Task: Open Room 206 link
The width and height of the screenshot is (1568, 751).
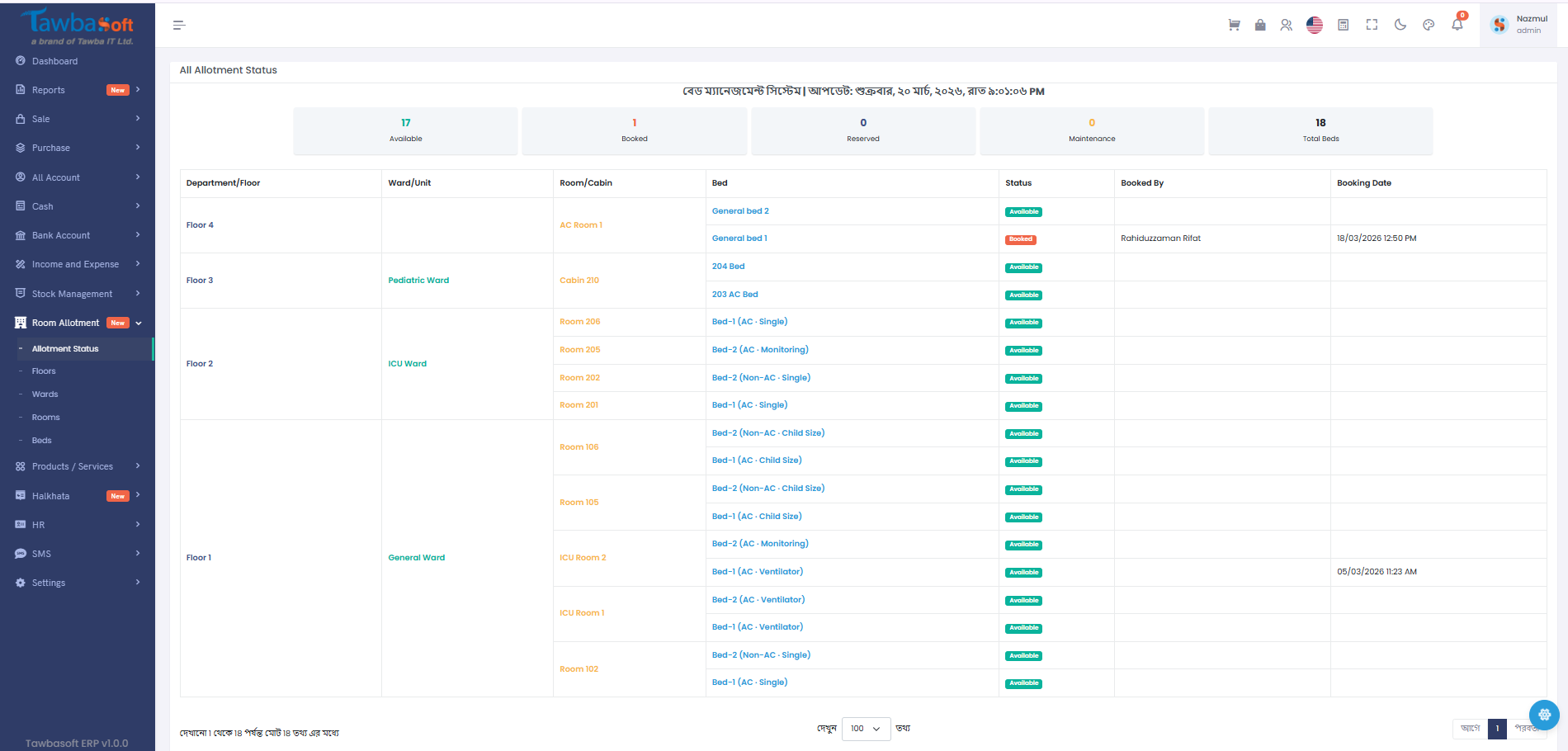Action: pos(580,322)
